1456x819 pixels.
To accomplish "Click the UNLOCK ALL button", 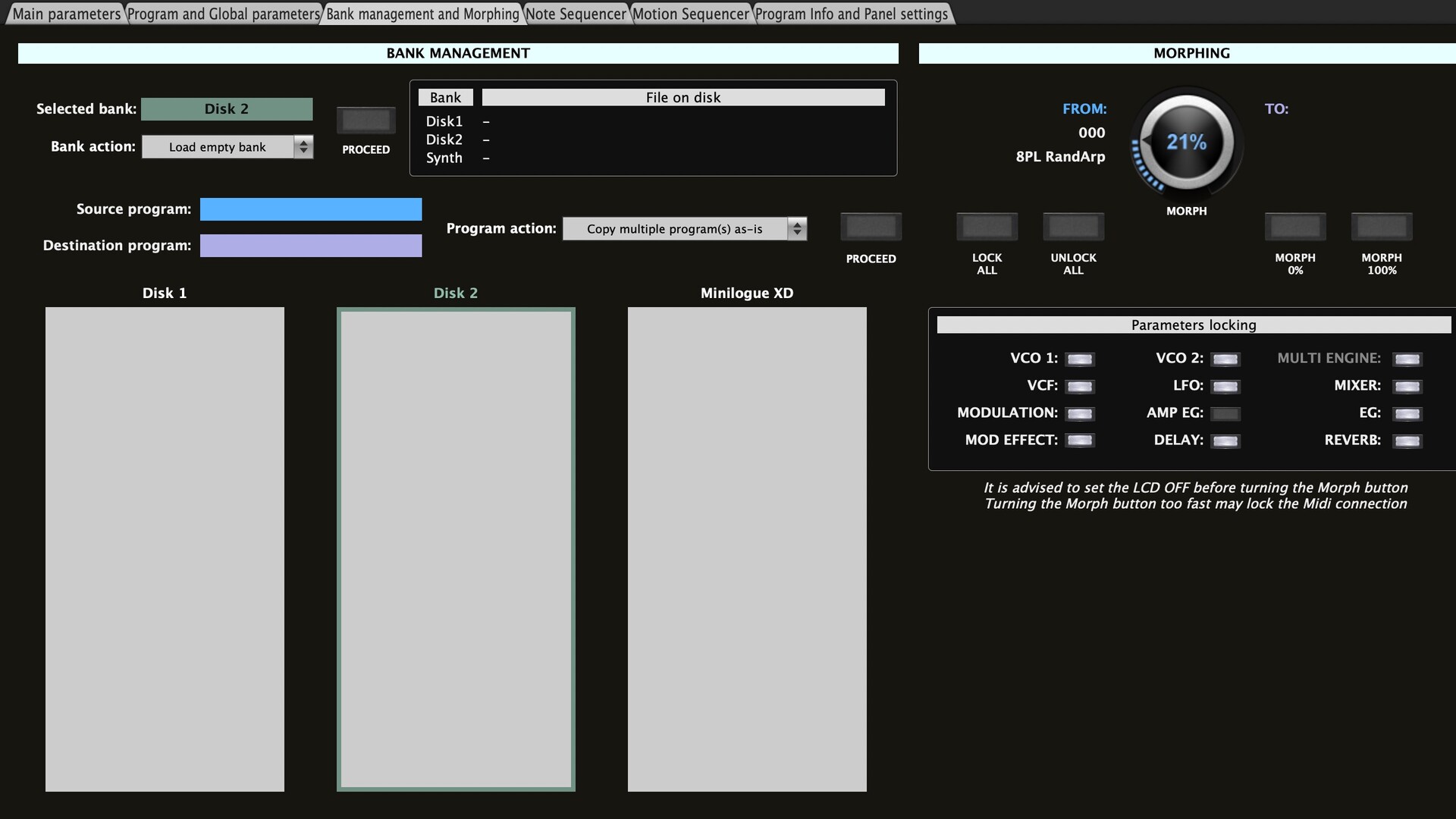I will coord(1073,227).
